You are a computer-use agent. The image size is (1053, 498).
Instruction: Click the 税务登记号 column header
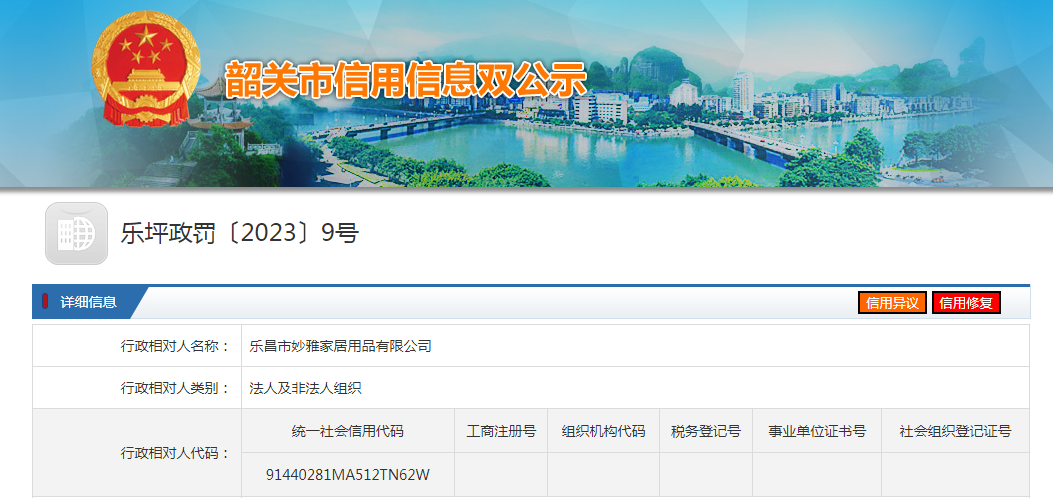coord(706,431)
